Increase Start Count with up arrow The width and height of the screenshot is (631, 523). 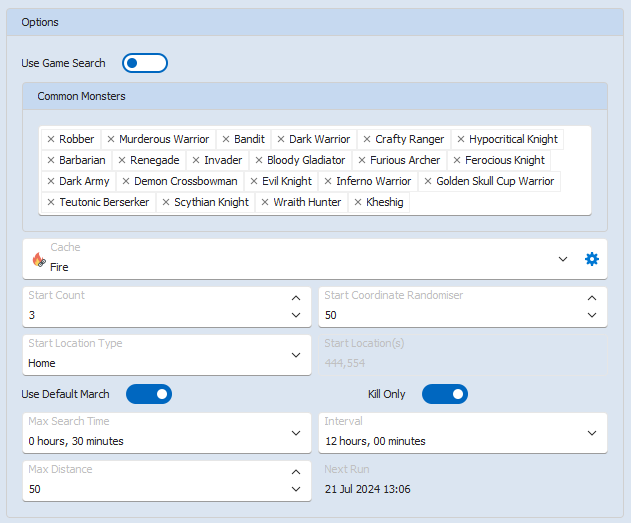click(x=295, y=298)
